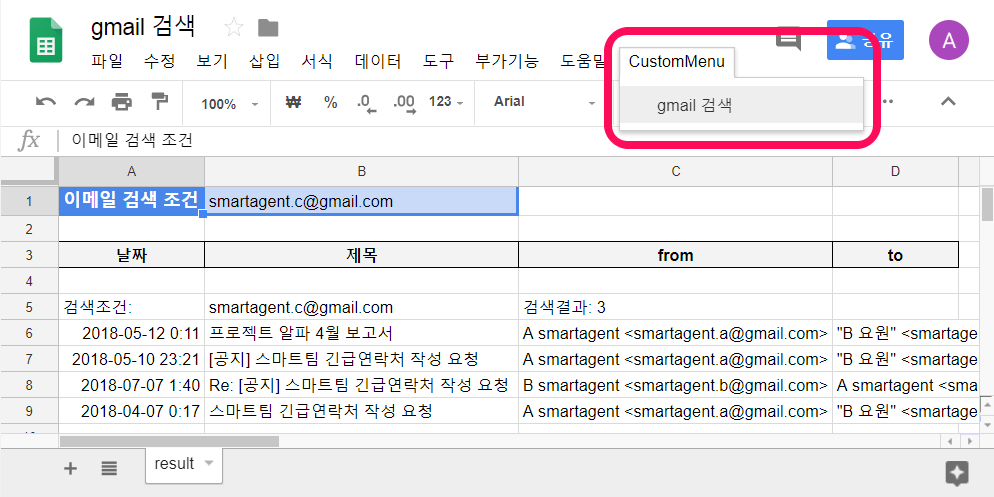Click the formula bar input

coord(526,141)
